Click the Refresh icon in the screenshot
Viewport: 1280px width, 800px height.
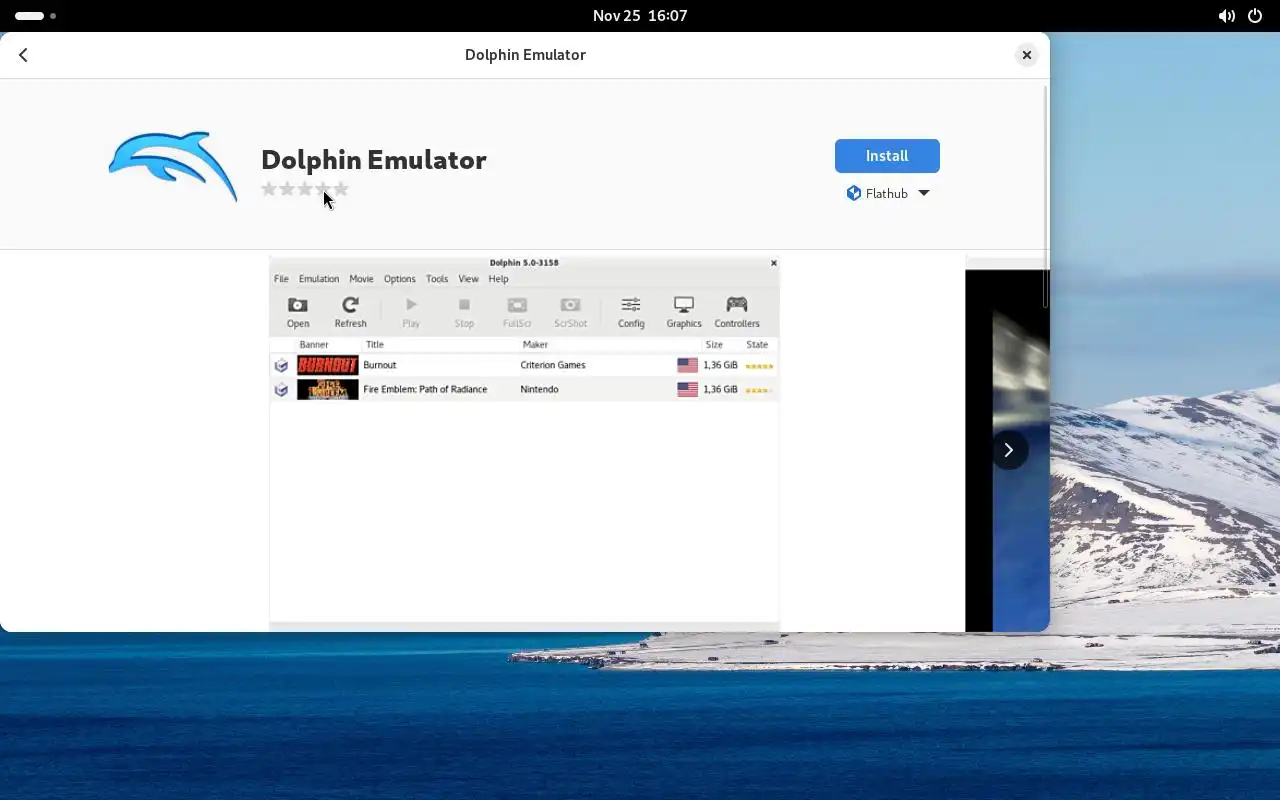pyautogui.click(x=350, y=305)
